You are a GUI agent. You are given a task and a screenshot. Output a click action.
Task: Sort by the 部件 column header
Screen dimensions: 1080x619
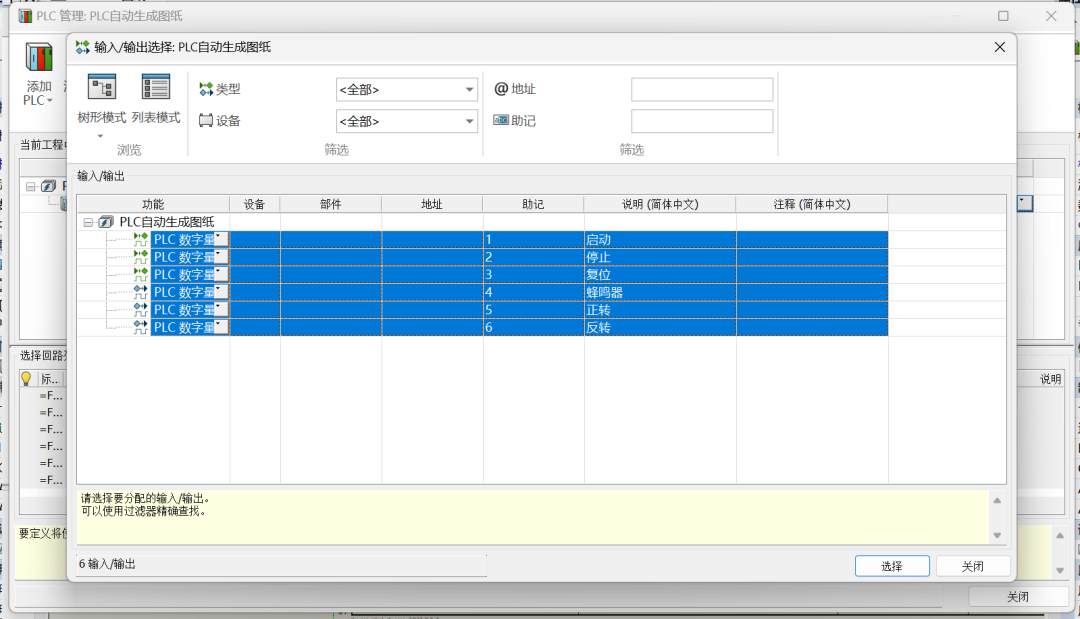(x=331, y=204)
